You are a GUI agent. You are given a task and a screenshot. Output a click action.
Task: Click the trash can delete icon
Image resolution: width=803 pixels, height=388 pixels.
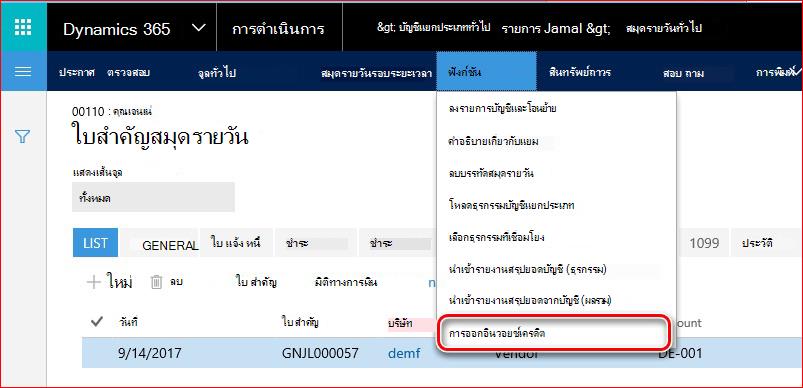pyautogui.click(x=157, y=282)
